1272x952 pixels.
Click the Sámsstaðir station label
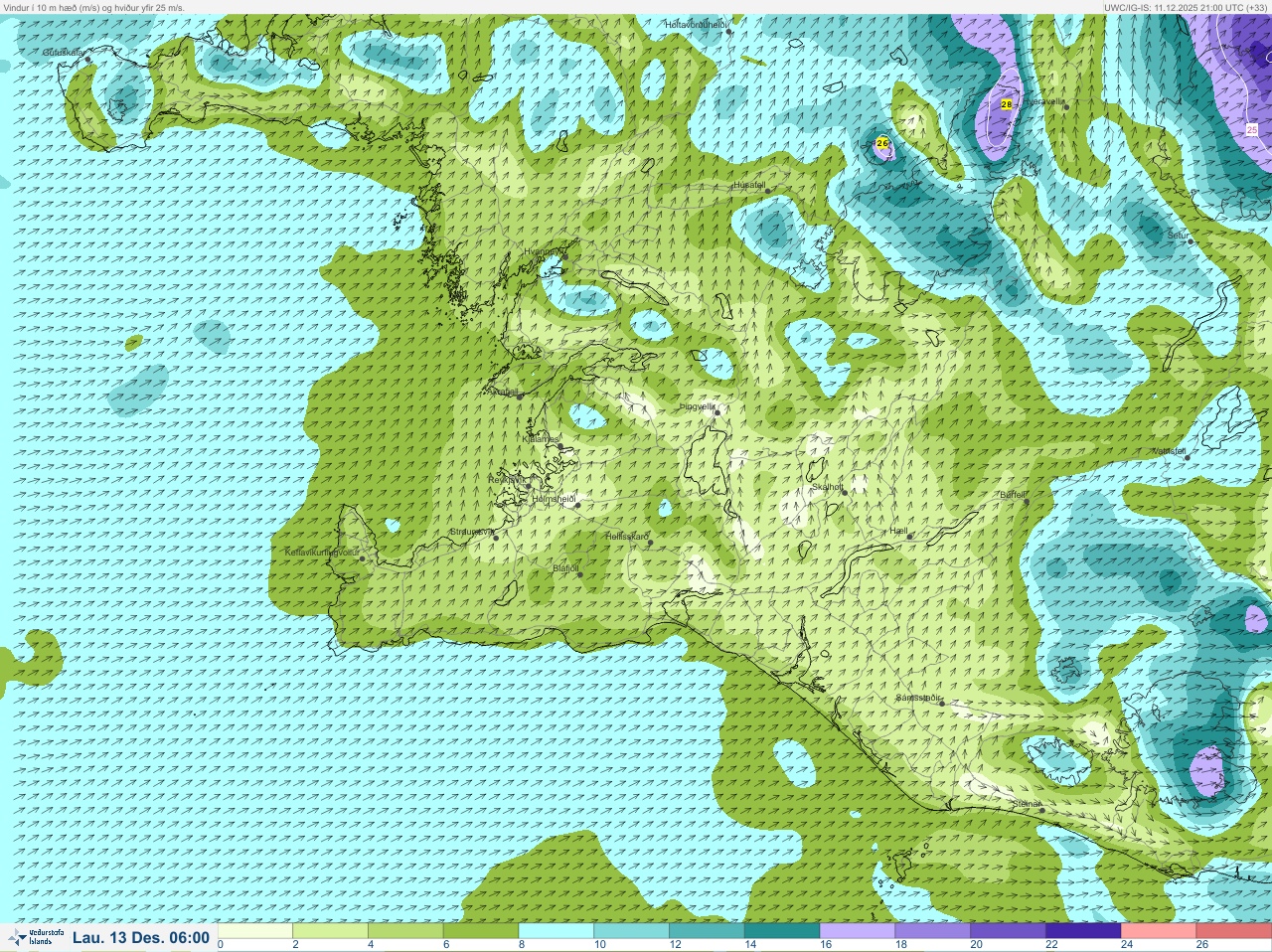coord(918,698)
